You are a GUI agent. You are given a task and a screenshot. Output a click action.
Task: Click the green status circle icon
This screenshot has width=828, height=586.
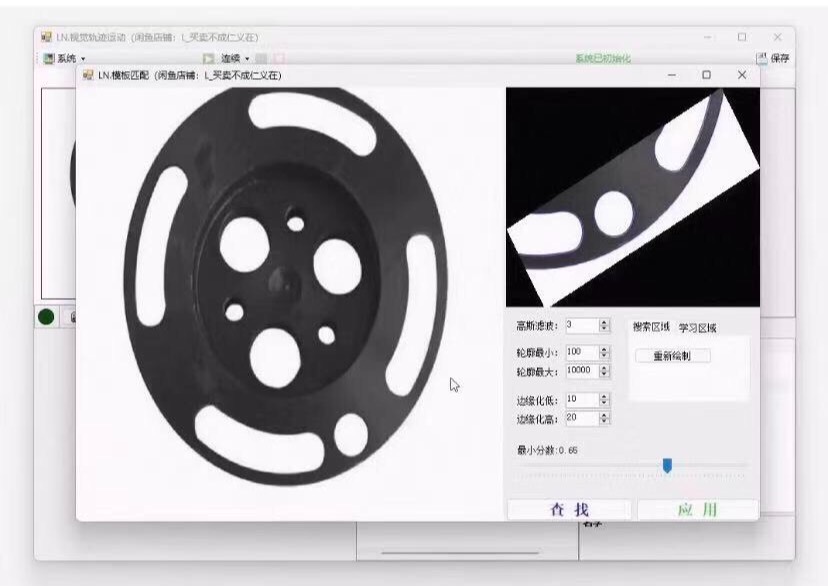click(46, 317)
